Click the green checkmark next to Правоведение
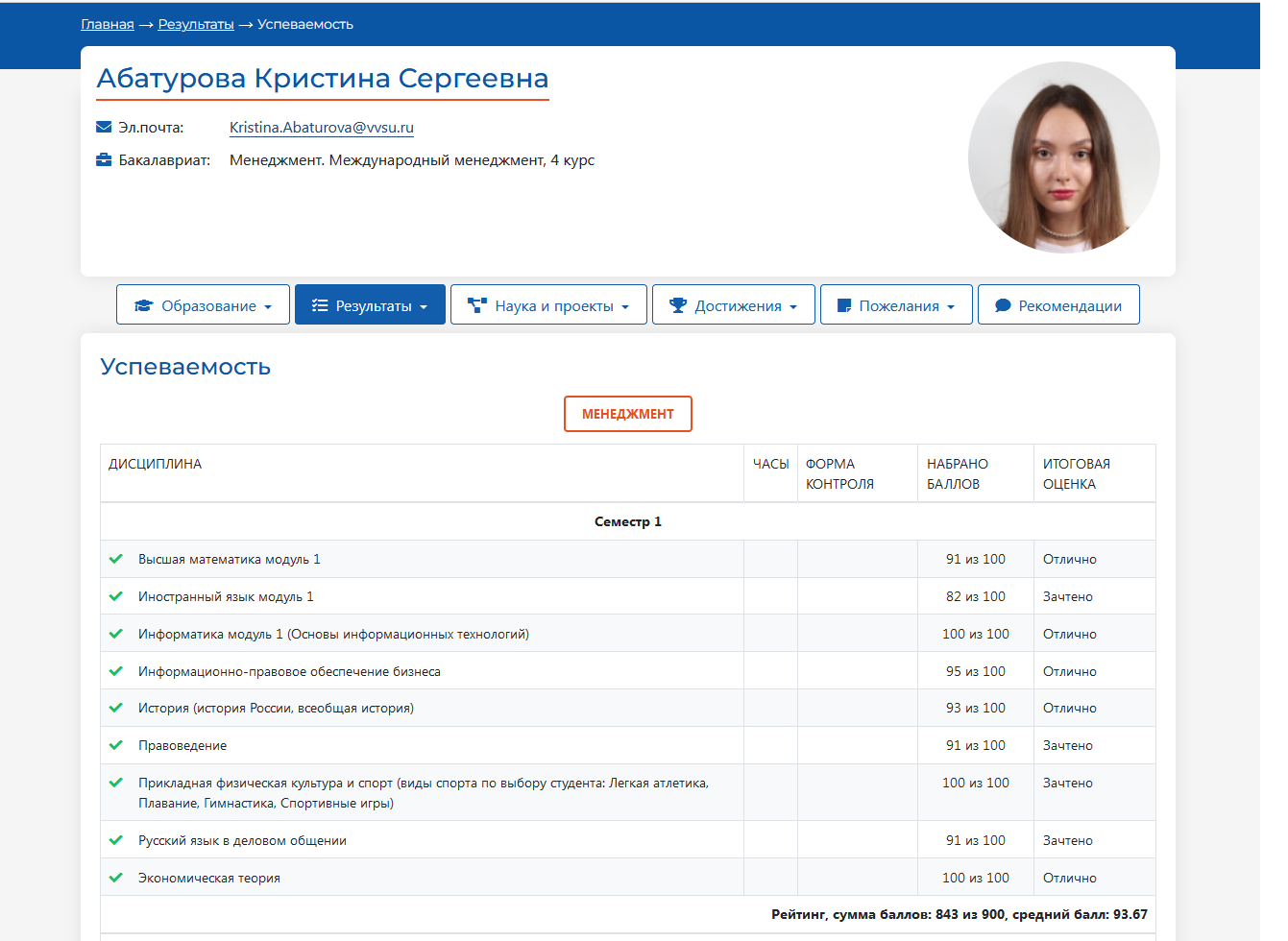This screenshot has height=941, width=1288. point(116,745)
